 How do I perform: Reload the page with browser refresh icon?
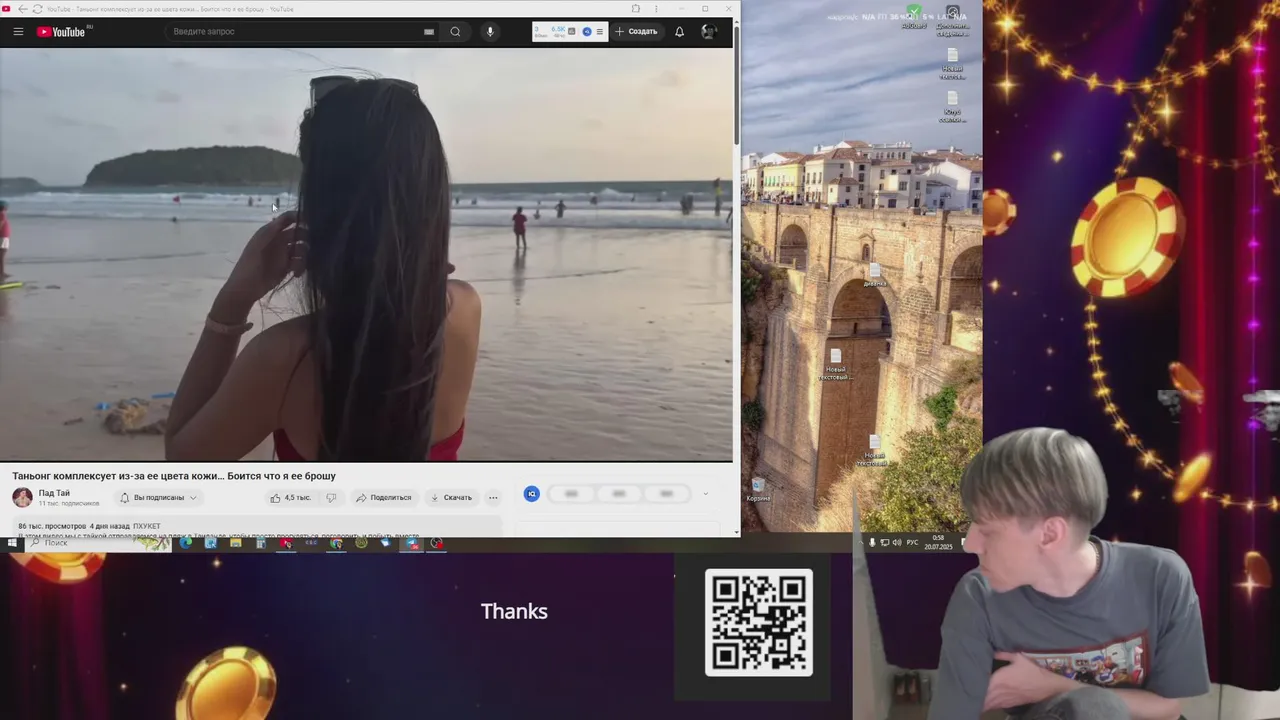tap(37, 9)
